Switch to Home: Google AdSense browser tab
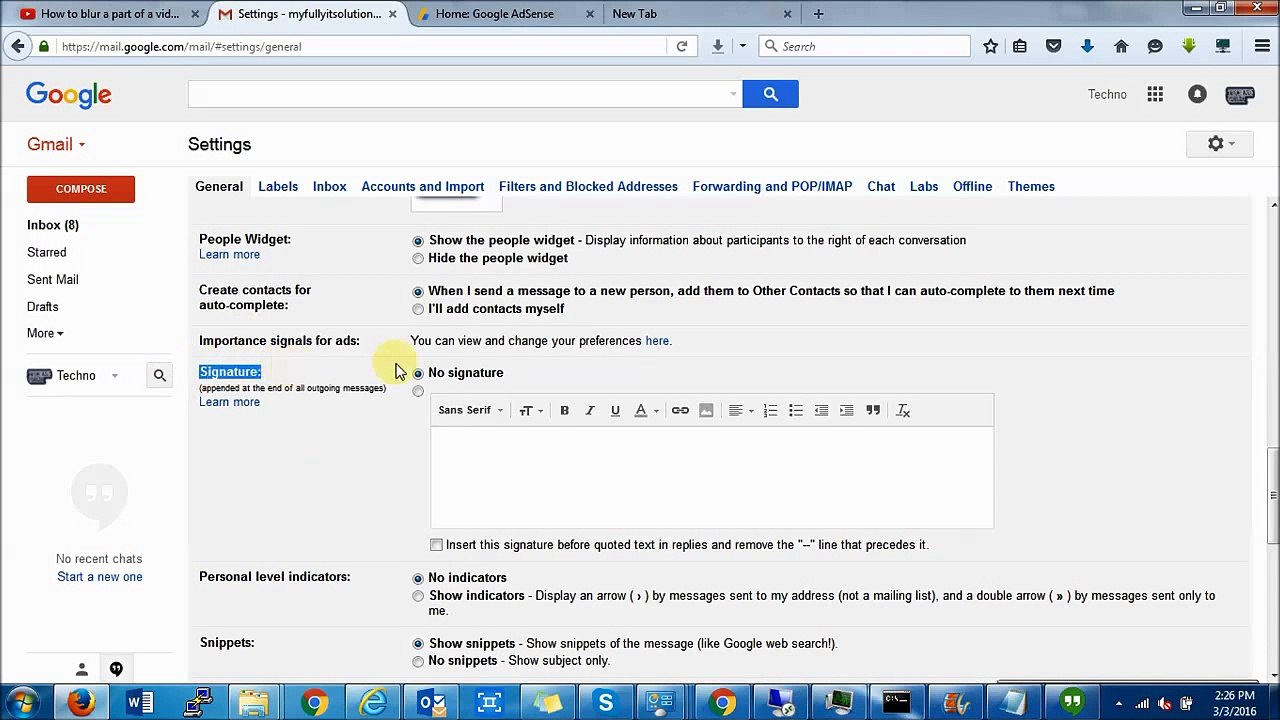The height and width of the screenshot is (720, 1280). (x=504, y=14)
